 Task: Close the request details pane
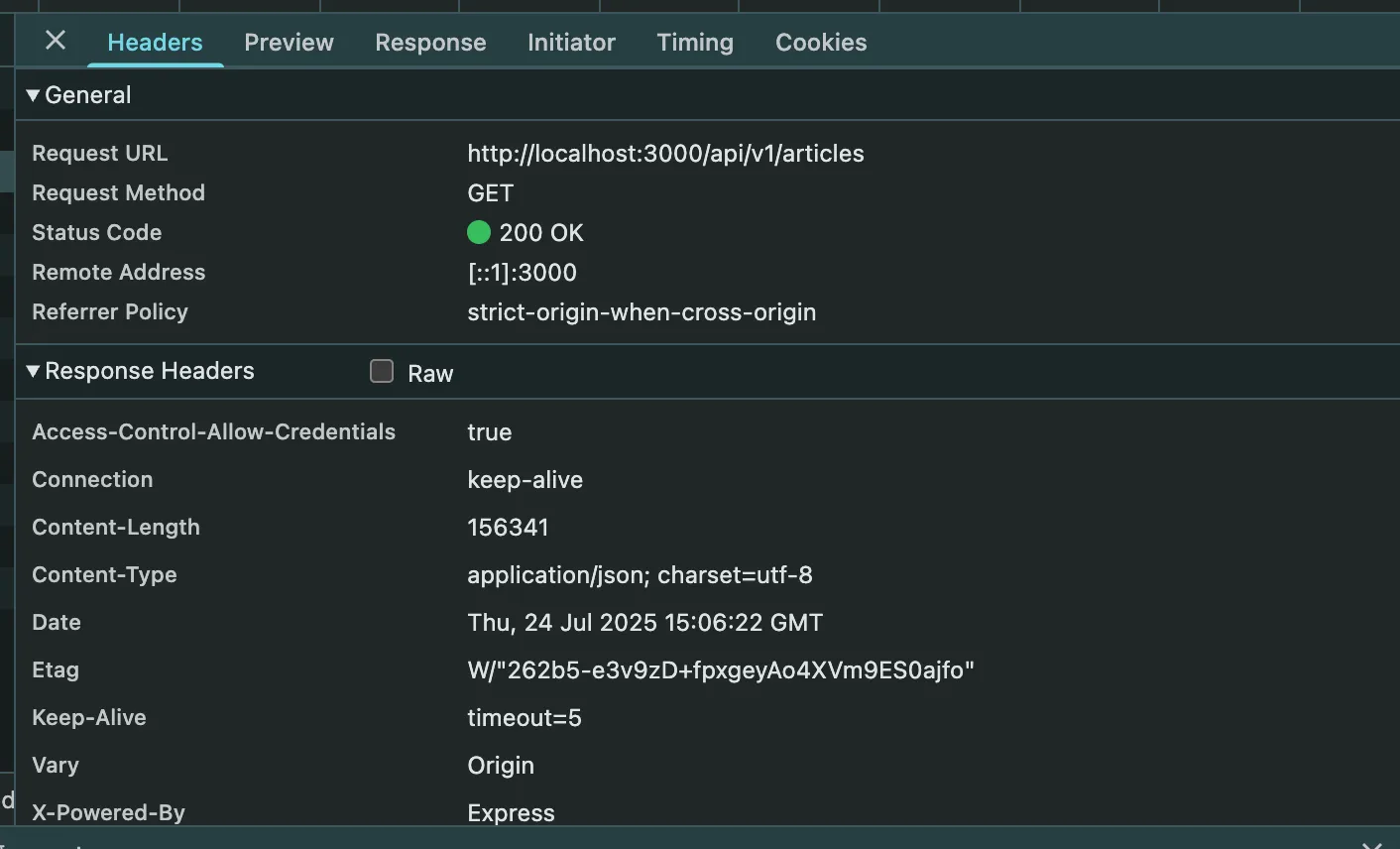pyautogui.click(x=56, y=41)
